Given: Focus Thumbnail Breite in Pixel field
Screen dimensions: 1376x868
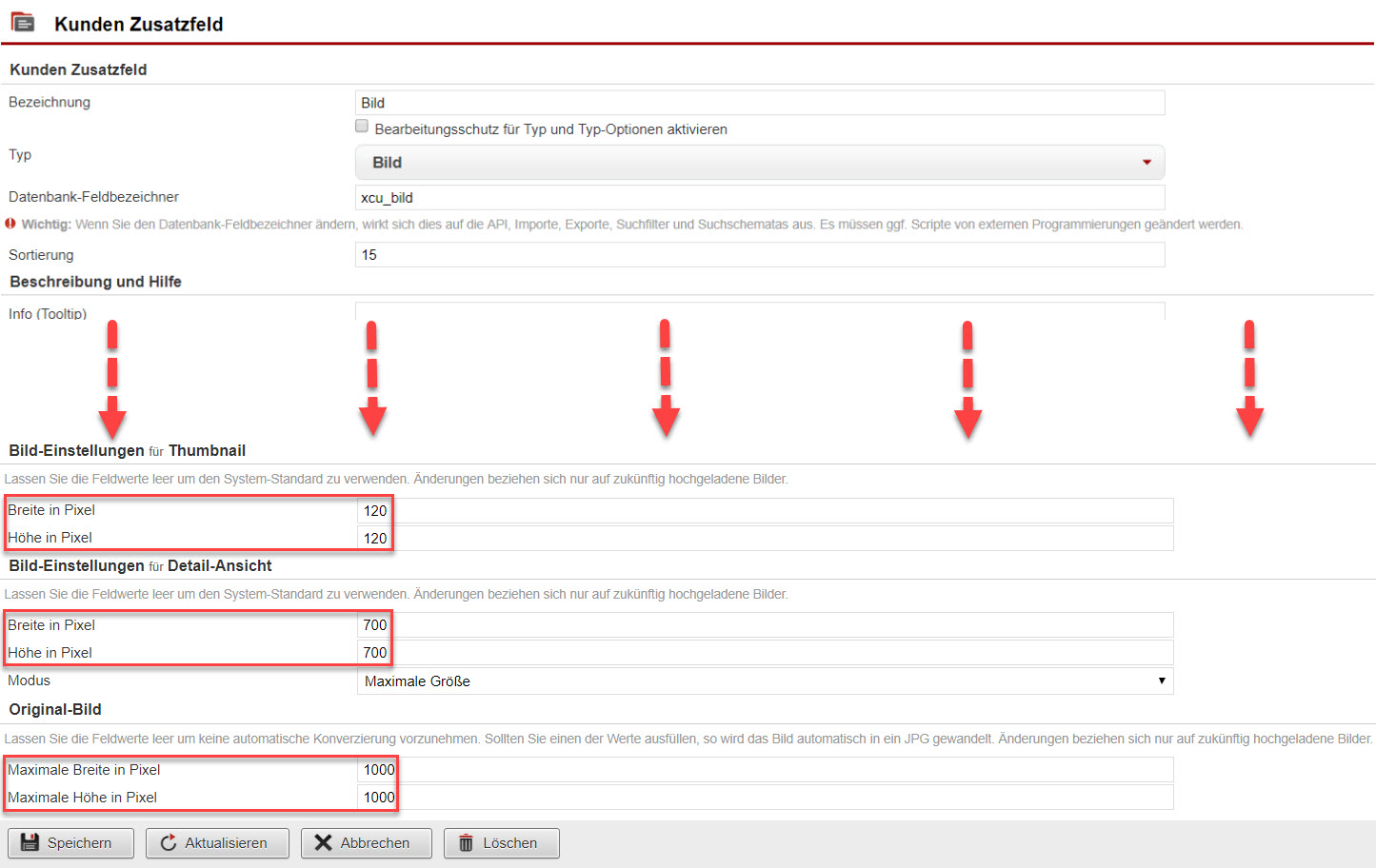Looking at the screenshot, I should pos(766,510).
